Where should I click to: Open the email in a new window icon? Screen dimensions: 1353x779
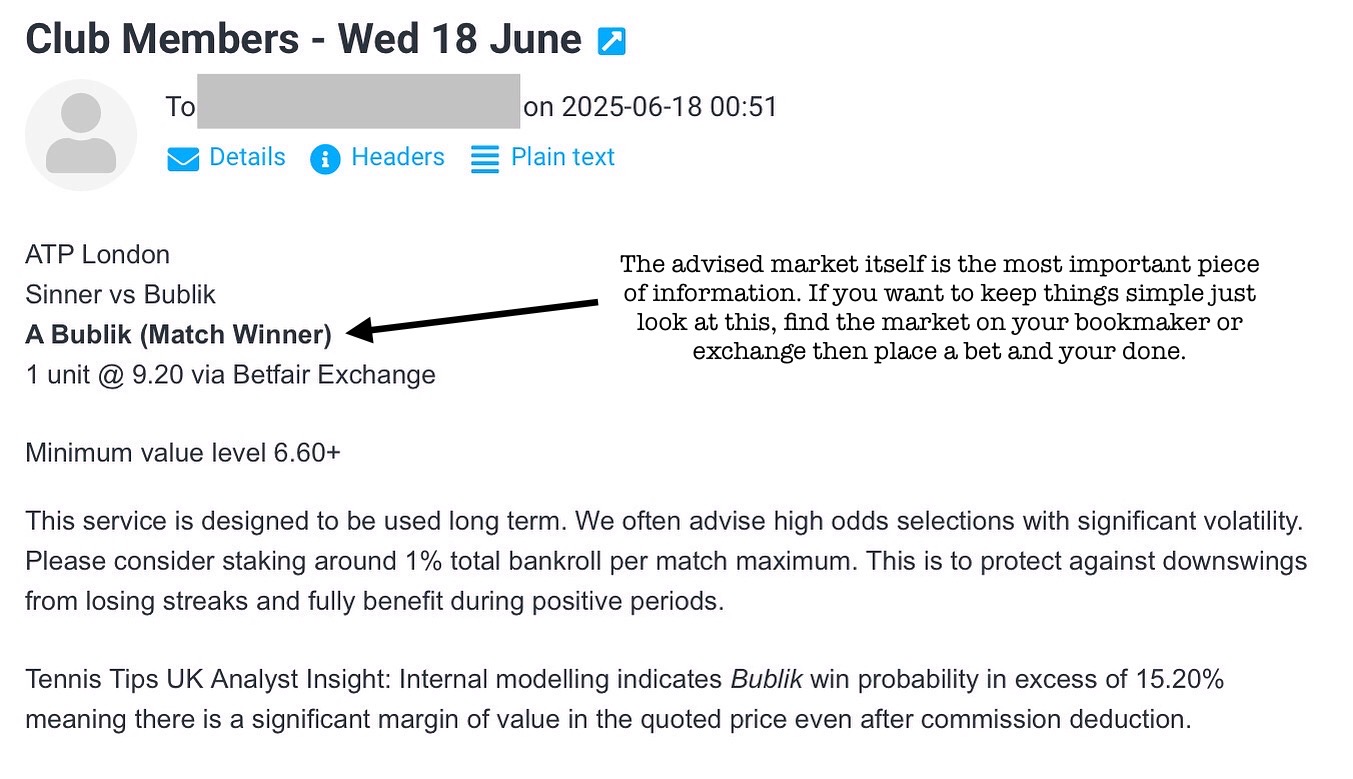coord(611,41)
